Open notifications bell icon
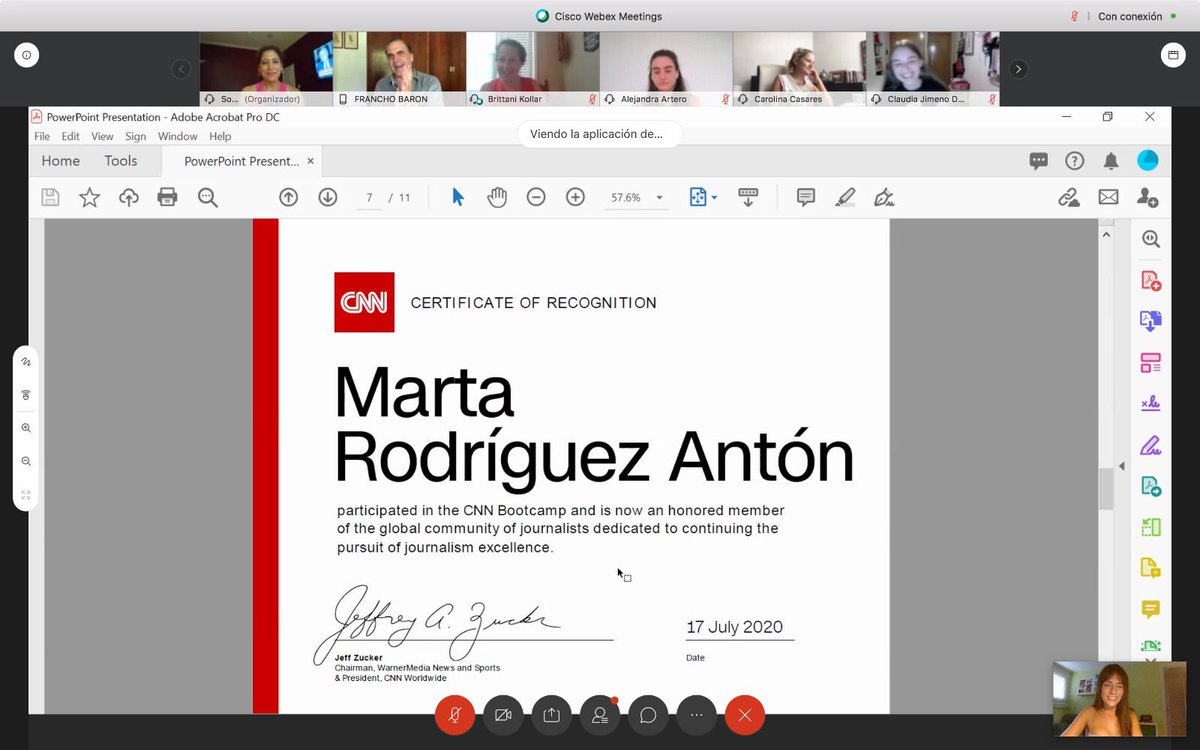Viewport: 1200px width, 750px height. pos(1111,161)
